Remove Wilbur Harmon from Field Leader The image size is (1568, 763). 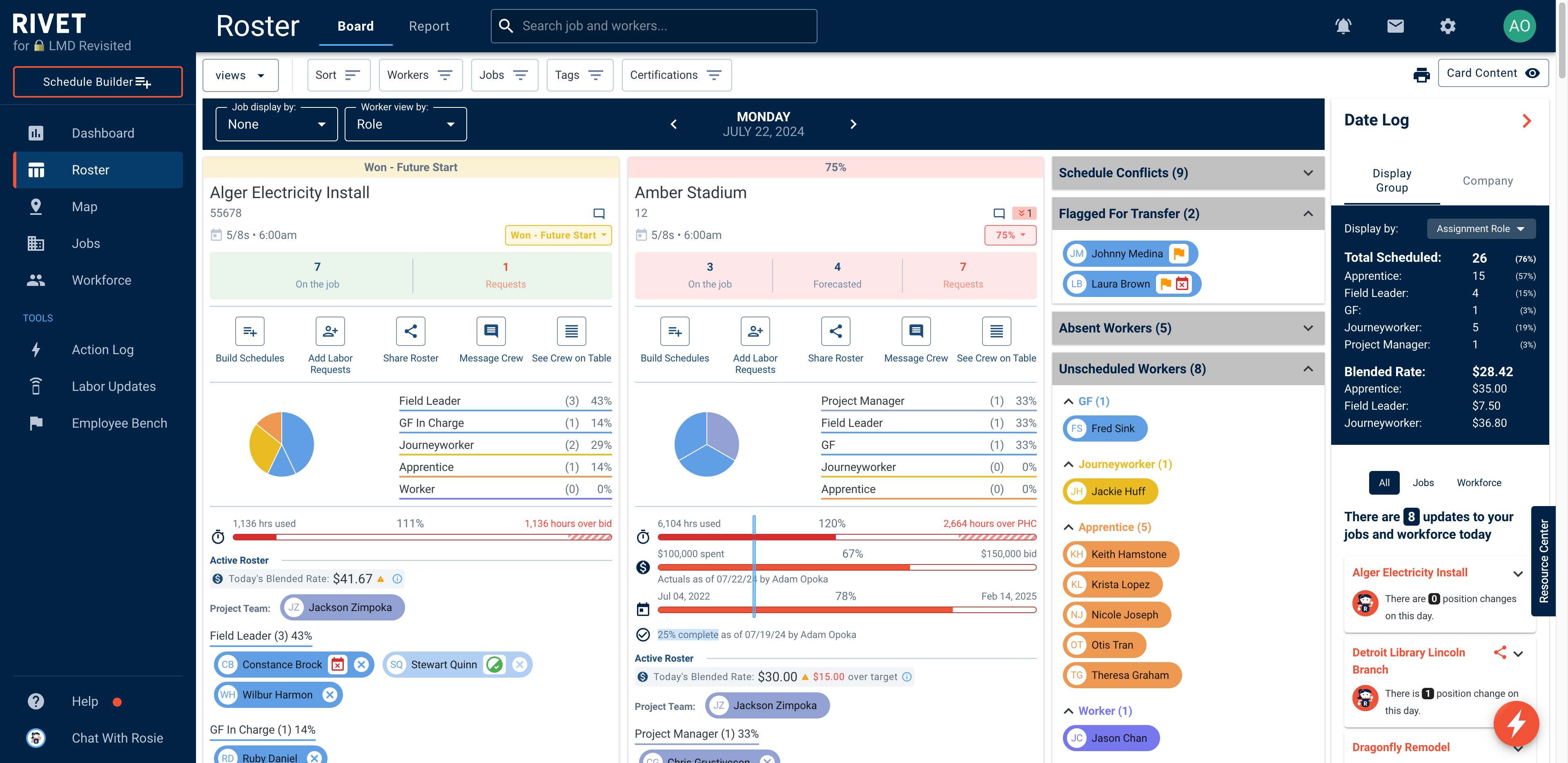[x=329, y=695]
